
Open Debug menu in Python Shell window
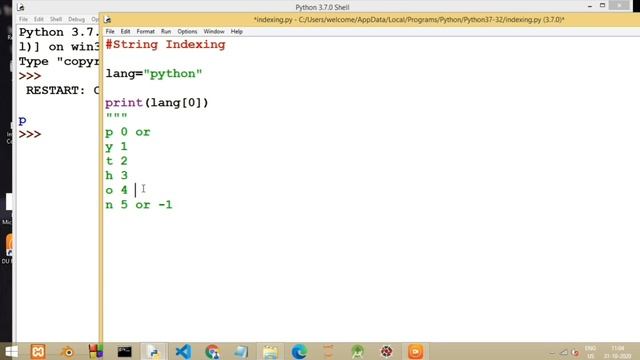point(76,19)
